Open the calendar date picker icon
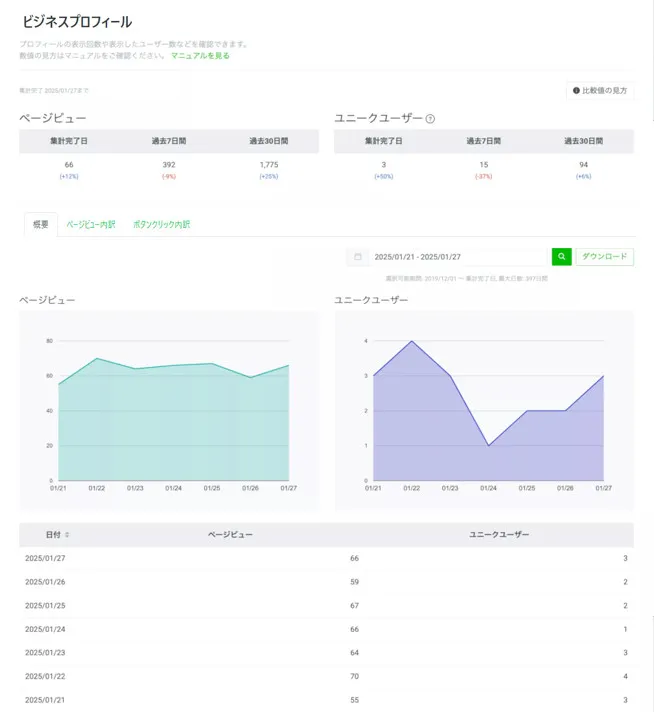The image size is (654, 712). click(356, 257)
